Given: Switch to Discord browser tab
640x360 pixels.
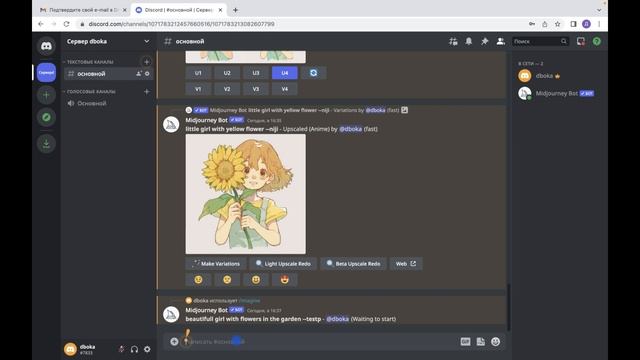Looking at the screenshot, I should (x=180, y=10).
